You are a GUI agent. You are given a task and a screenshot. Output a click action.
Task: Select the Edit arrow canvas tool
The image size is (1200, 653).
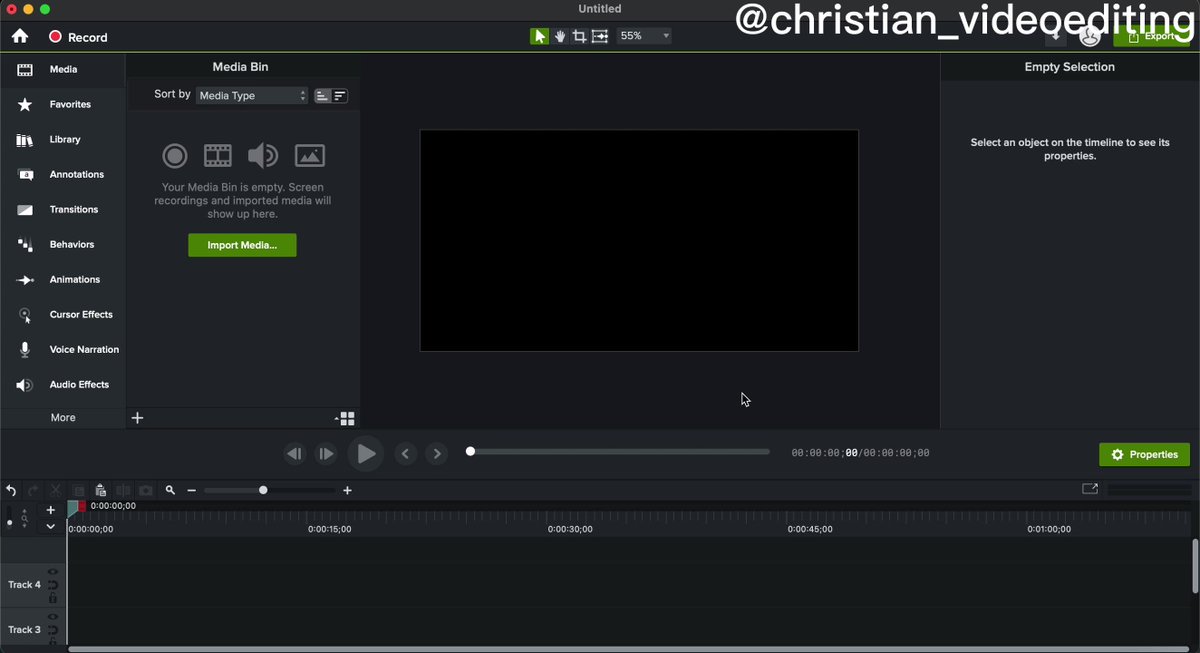tap(540, 36)
